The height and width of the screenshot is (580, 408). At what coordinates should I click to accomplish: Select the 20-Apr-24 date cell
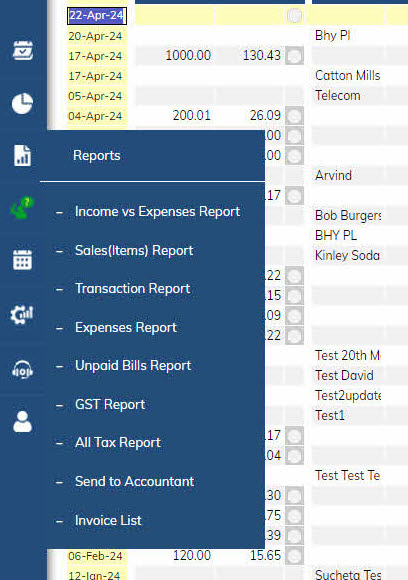[x=97, y=36]
